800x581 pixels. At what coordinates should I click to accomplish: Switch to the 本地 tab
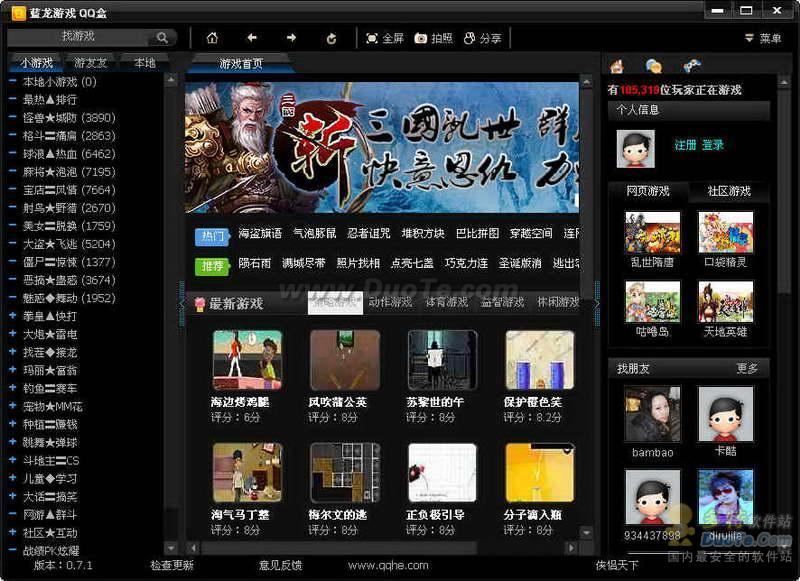pos(144,63)
